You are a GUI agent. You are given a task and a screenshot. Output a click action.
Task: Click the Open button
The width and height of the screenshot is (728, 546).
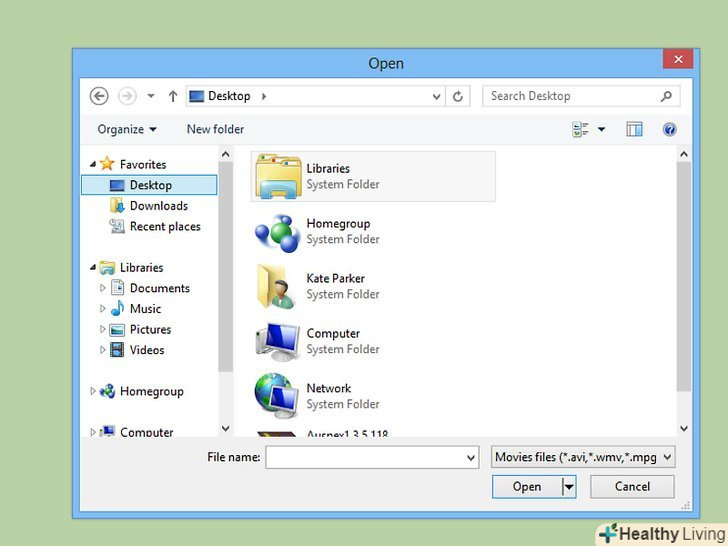click(x=527, y=487)
